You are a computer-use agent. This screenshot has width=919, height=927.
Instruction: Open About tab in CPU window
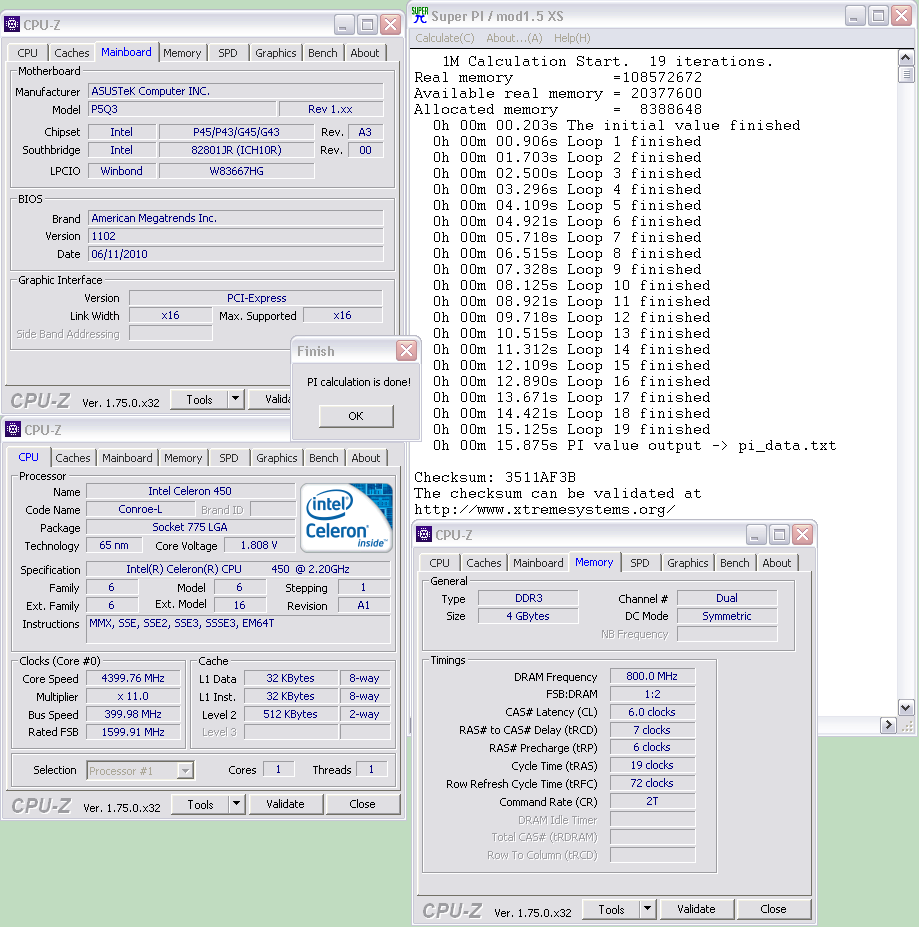(x=366, y=458)
